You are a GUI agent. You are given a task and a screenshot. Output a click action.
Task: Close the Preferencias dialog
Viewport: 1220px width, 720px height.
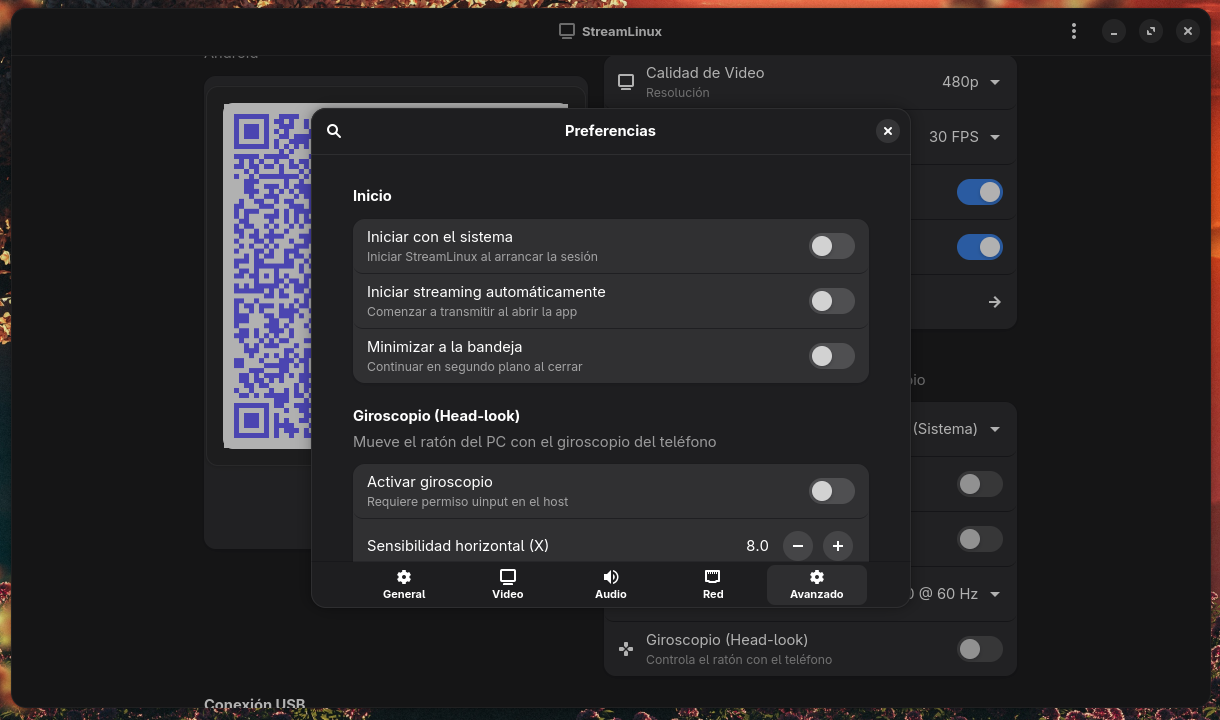click(x=887, y=131)
